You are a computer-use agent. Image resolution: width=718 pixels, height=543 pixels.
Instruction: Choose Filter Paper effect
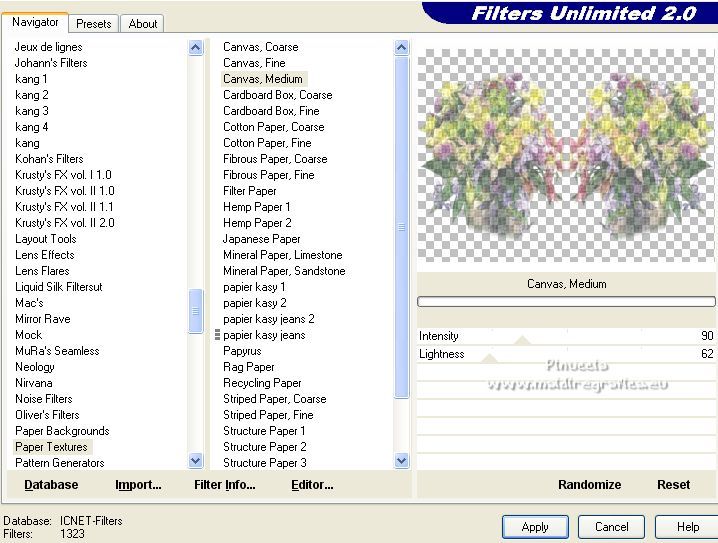[x=250, y=191]
